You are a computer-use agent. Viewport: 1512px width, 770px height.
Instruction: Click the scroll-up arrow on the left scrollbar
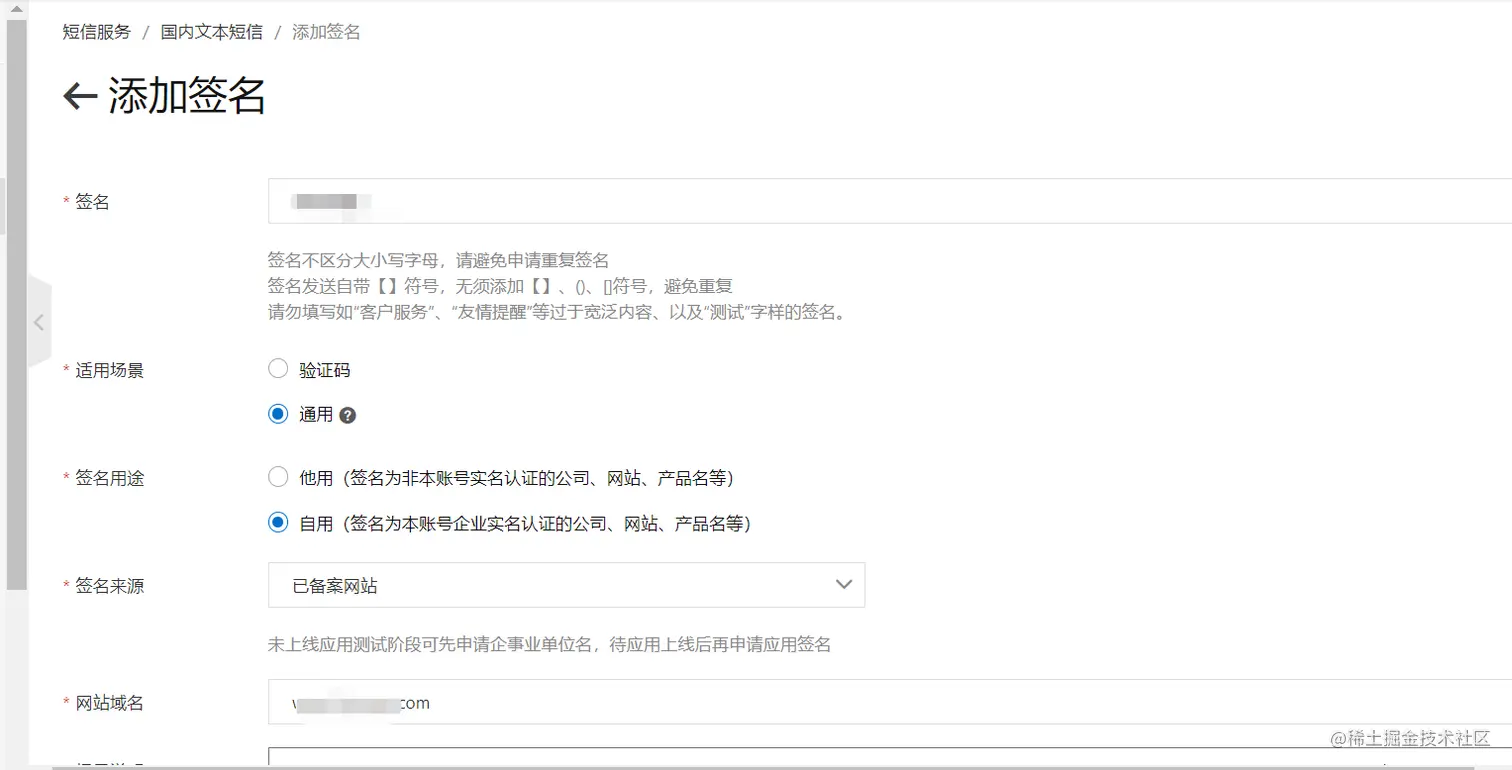15,8
